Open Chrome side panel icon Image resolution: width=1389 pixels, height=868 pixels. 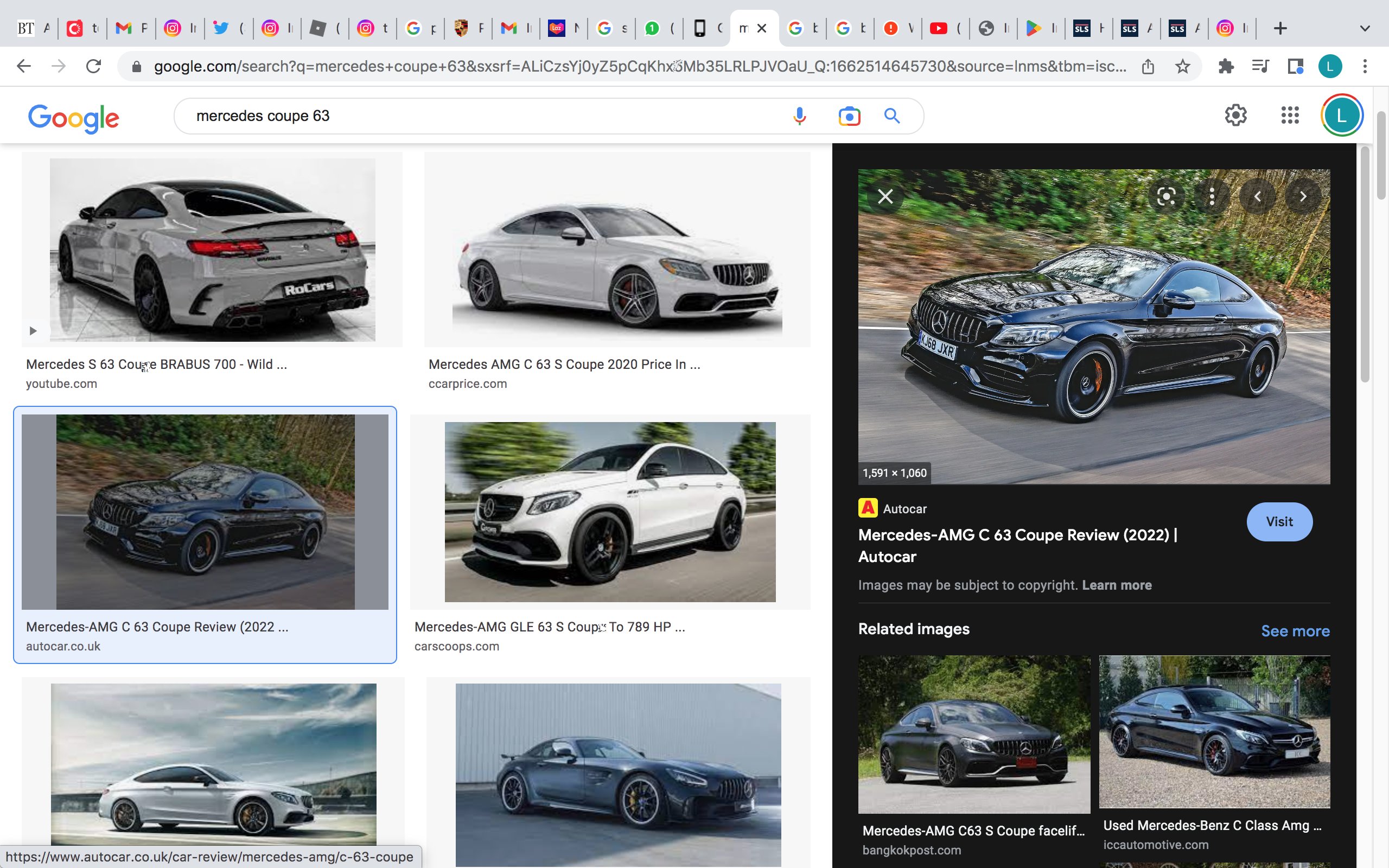pos(1296,67)
